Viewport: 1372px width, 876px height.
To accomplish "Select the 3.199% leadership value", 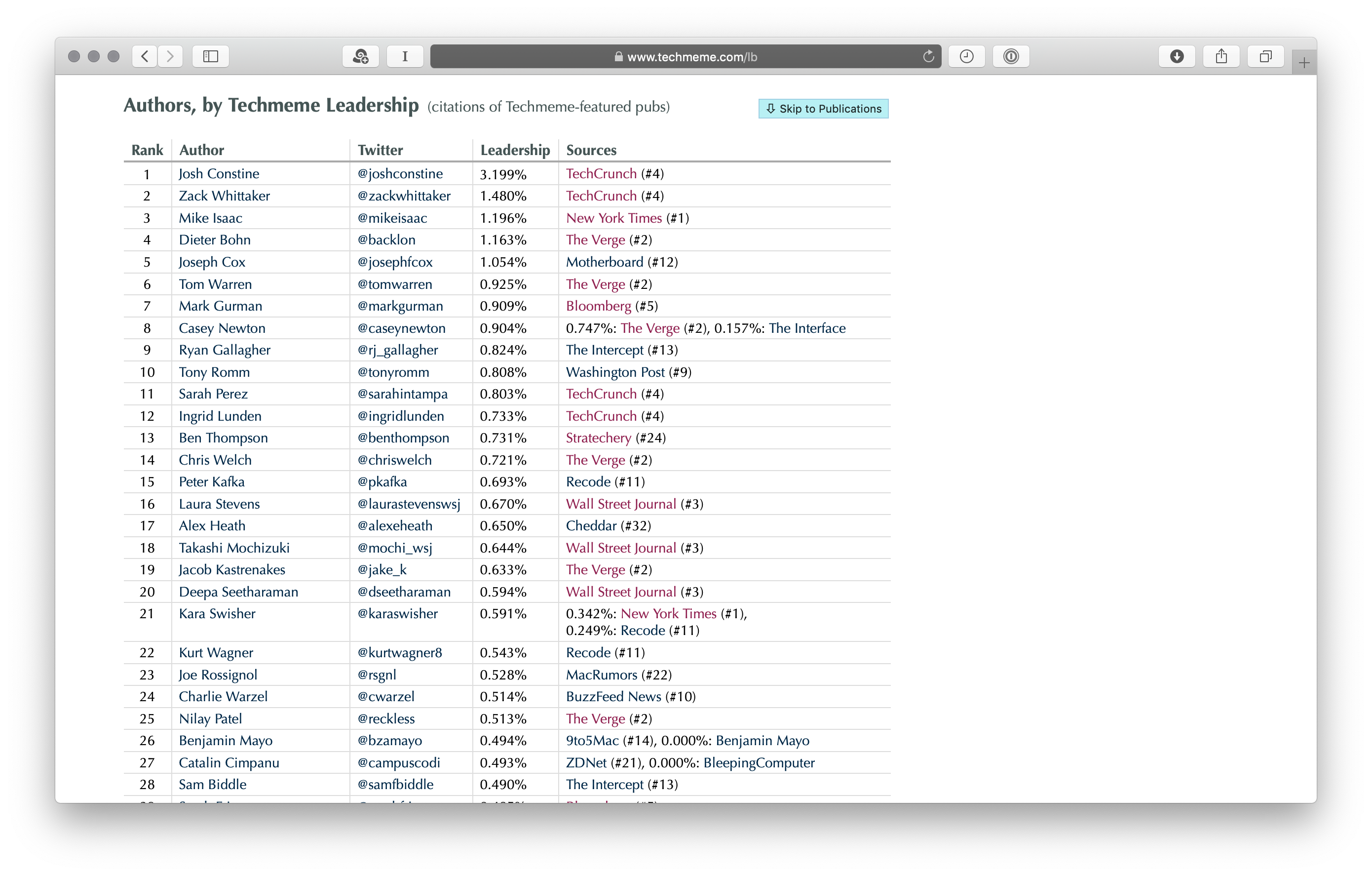I will click(502, 174).
